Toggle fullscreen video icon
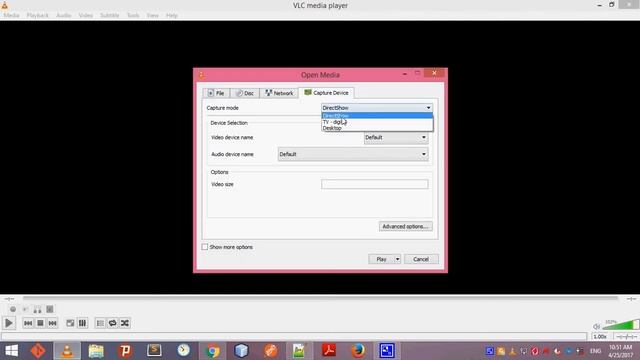640x360 pixels. coord(70,323)
